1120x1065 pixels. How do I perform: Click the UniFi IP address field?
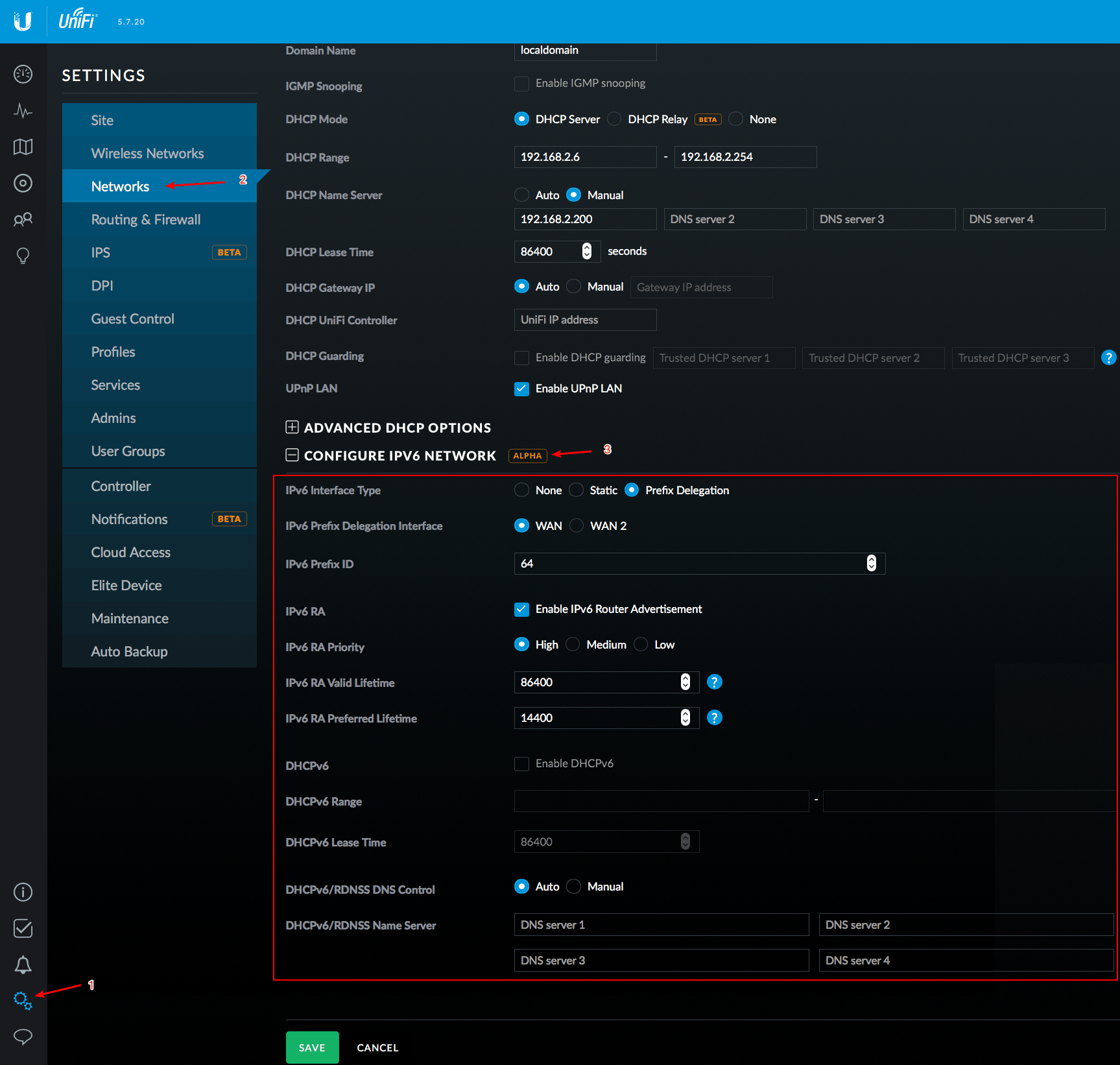coord(585,320)
